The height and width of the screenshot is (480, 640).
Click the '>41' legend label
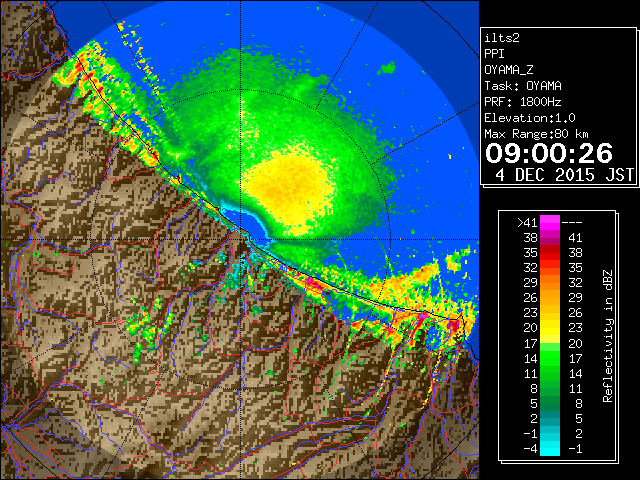(527, 223)
